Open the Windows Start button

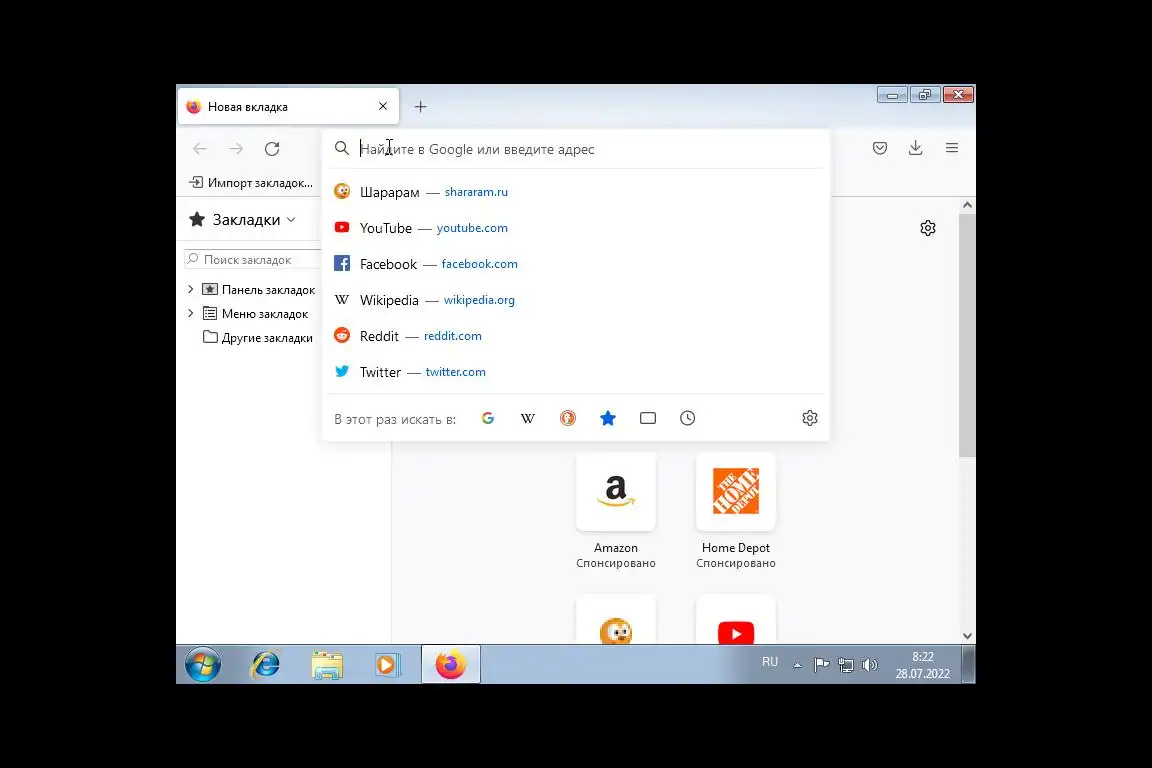pyautogui.click(x=203, y=664)
